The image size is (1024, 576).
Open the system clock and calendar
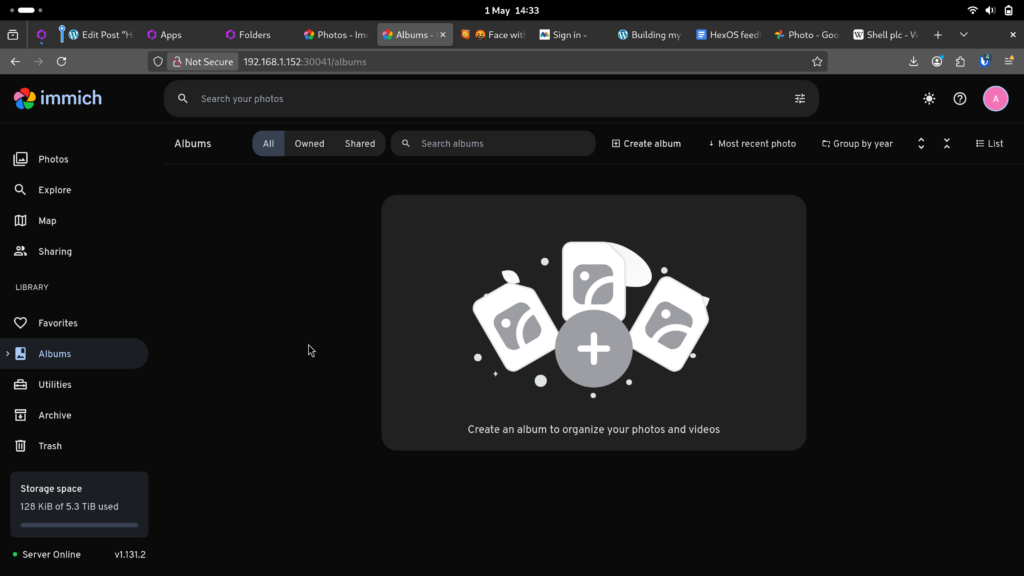(511, 10)
